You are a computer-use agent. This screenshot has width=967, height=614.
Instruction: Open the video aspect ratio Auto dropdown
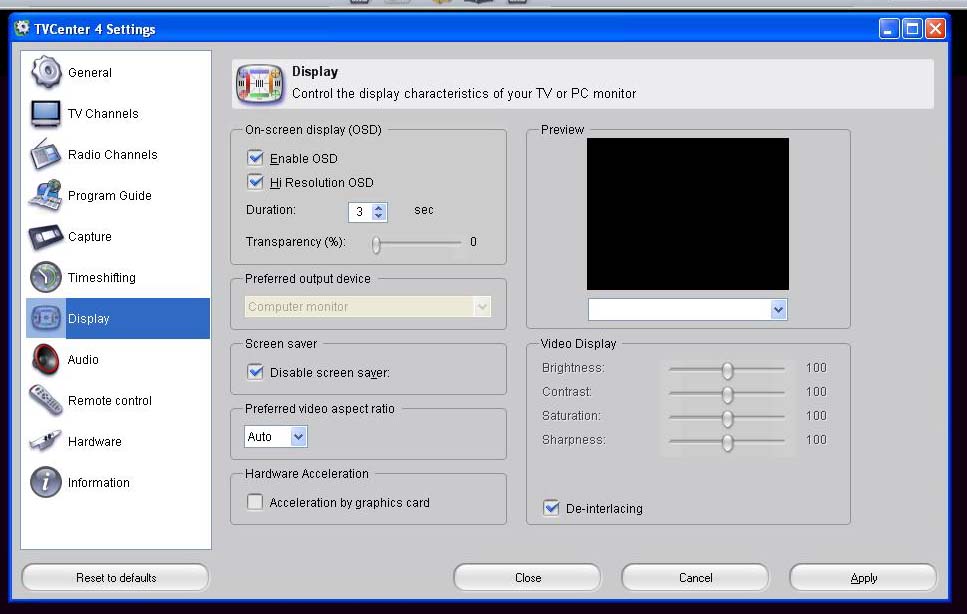(298, 436)
